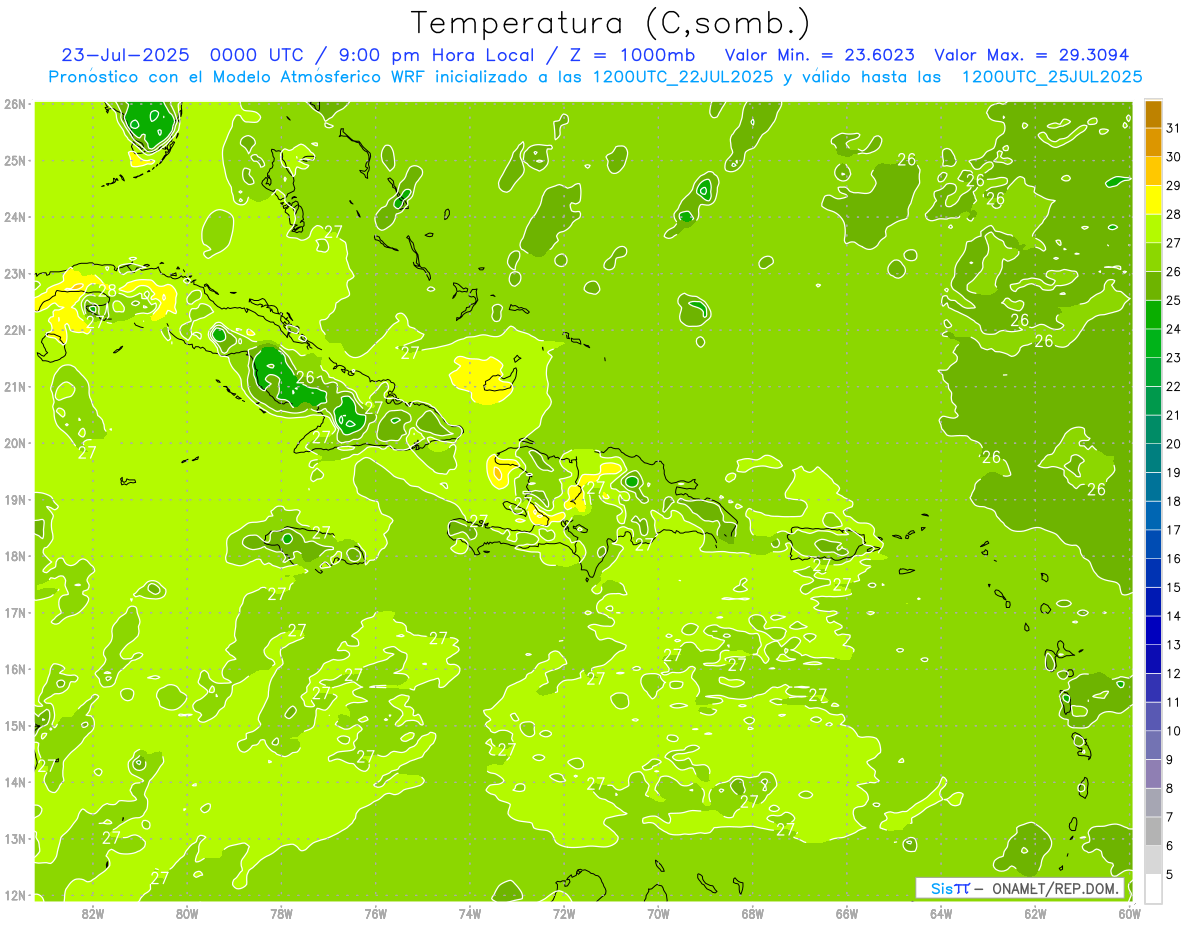Click the '64W' longitude axis label

[941, 913]
